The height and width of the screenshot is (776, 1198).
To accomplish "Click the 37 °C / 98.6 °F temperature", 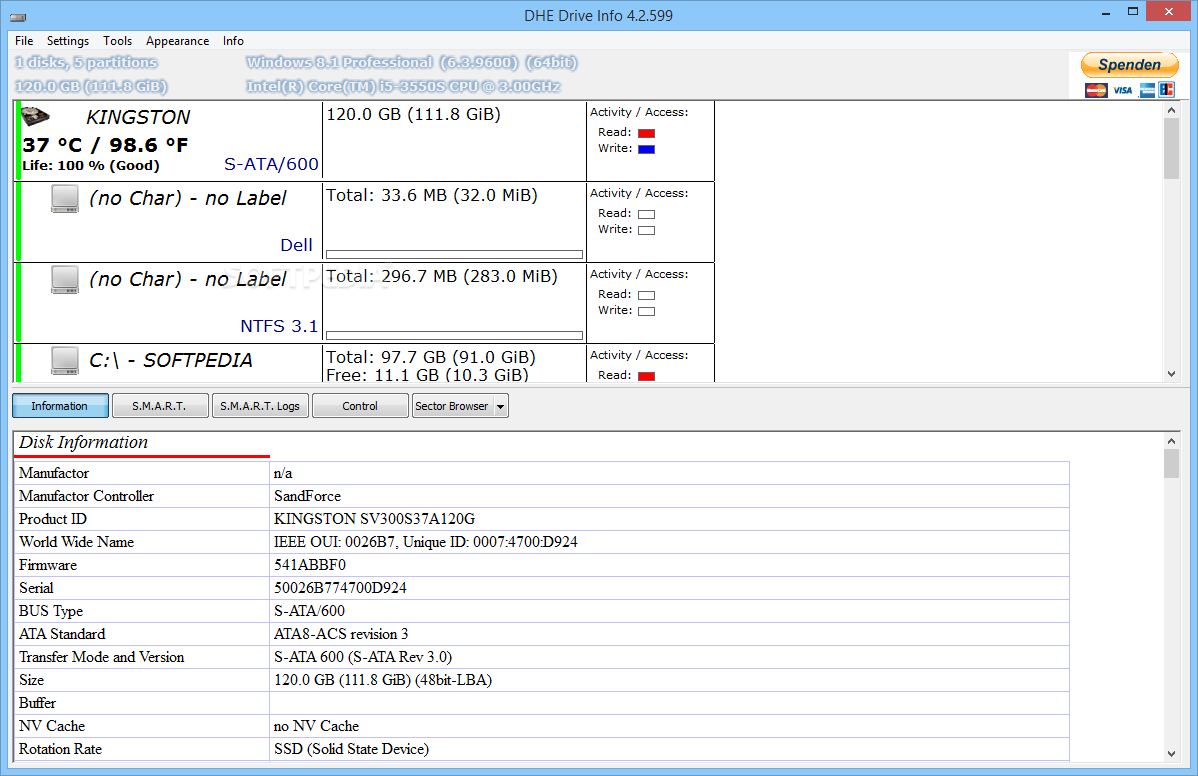I will pyautogui.click(x=105, y=145).
